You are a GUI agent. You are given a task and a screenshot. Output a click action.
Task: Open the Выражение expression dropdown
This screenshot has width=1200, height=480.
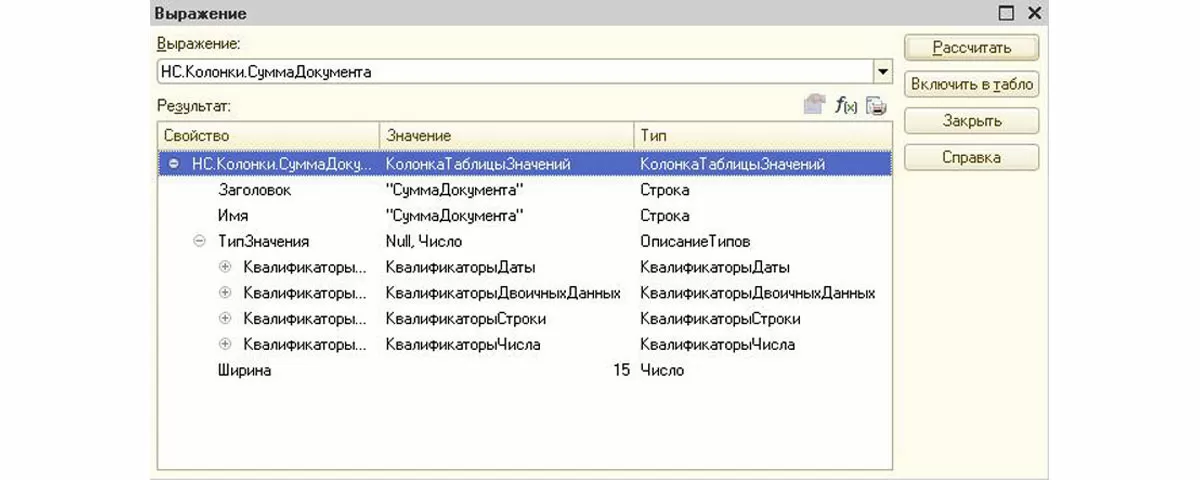click(x=882, y=72)
